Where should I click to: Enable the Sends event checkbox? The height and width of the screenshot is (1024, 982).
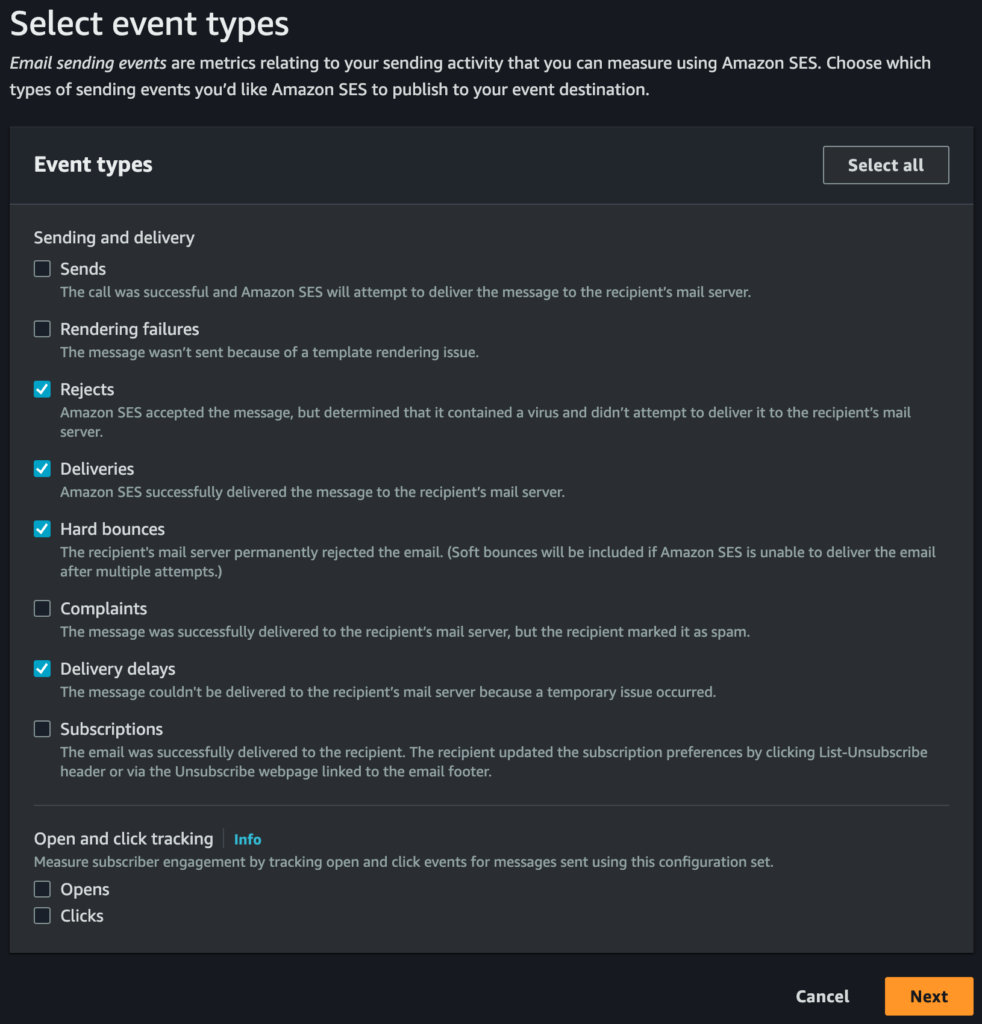click(42, 269)
